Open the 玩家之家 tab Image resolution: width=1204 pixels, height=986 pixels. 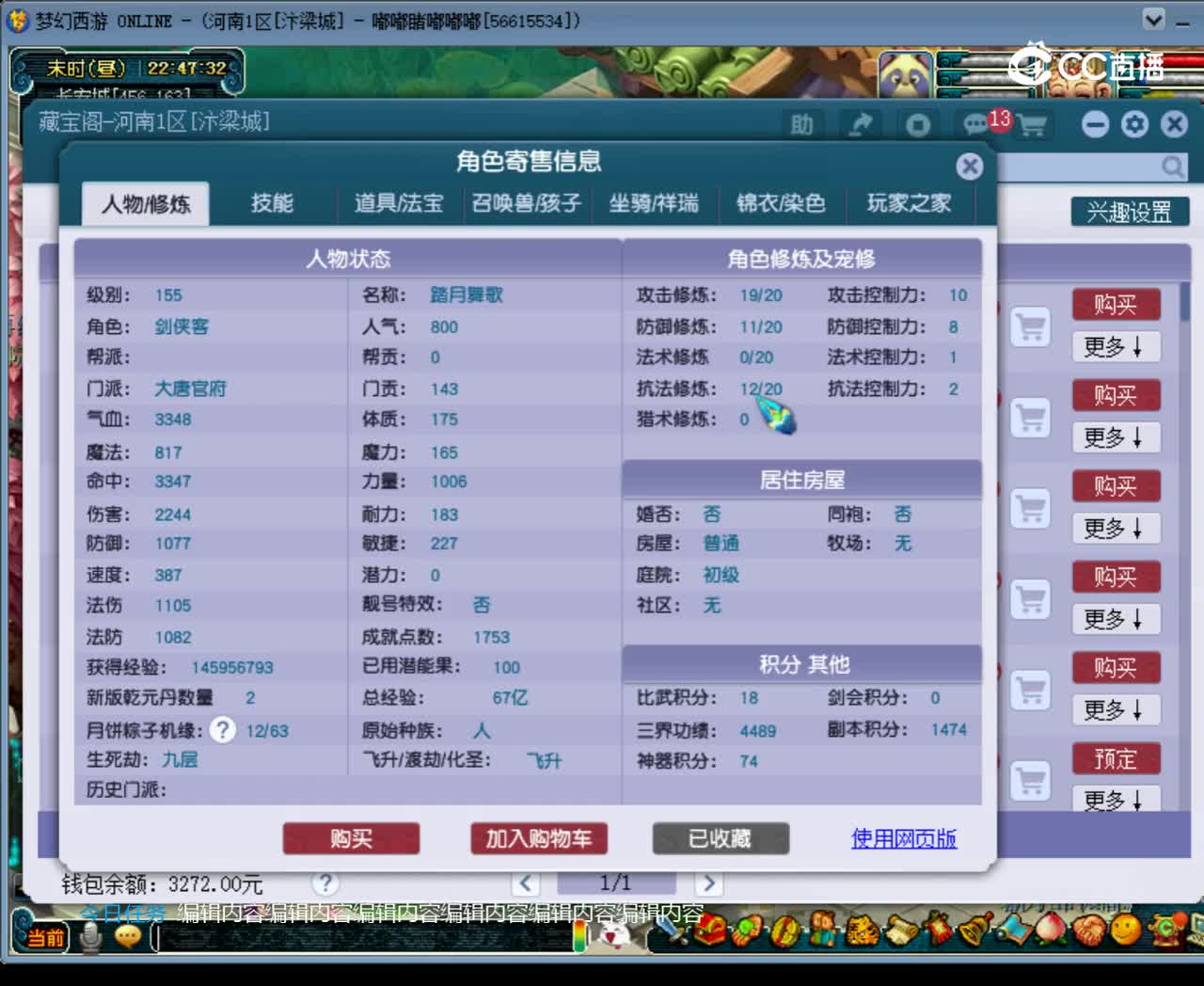[x=909, y=203]
